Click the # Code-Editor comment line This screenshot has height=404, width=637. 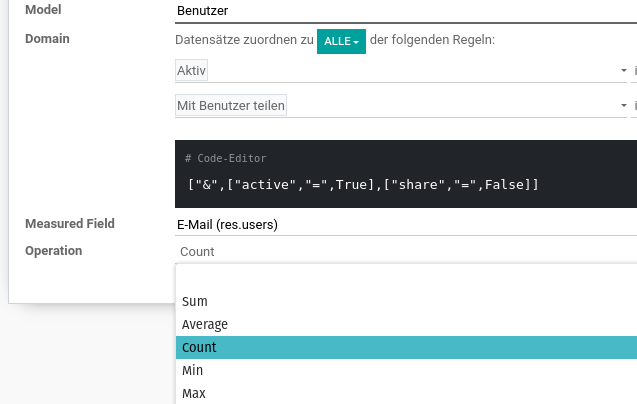click(225, 158)
